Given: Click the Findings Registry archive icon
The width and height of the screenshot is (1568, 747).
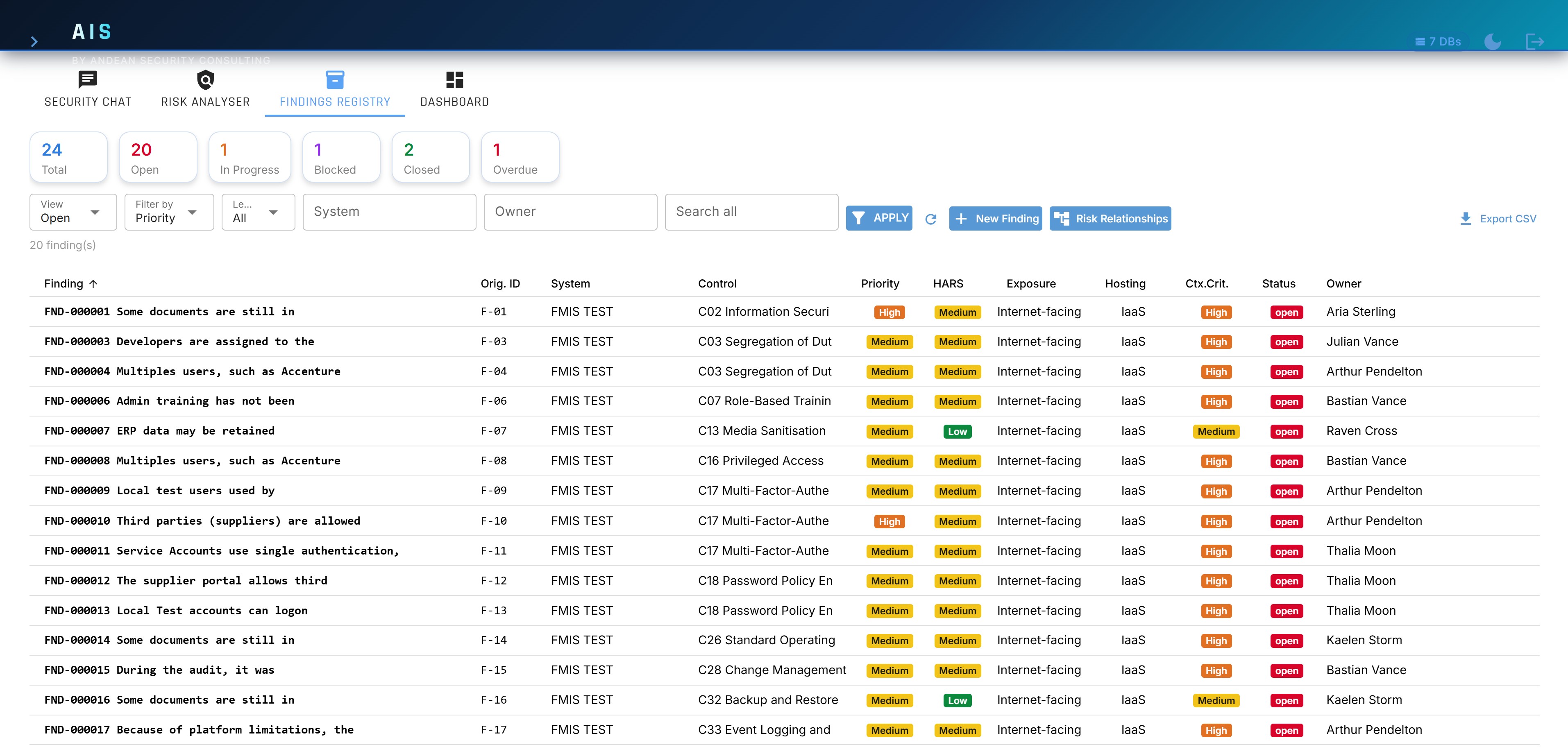Looking at the screenshot, I should point(335,80).
